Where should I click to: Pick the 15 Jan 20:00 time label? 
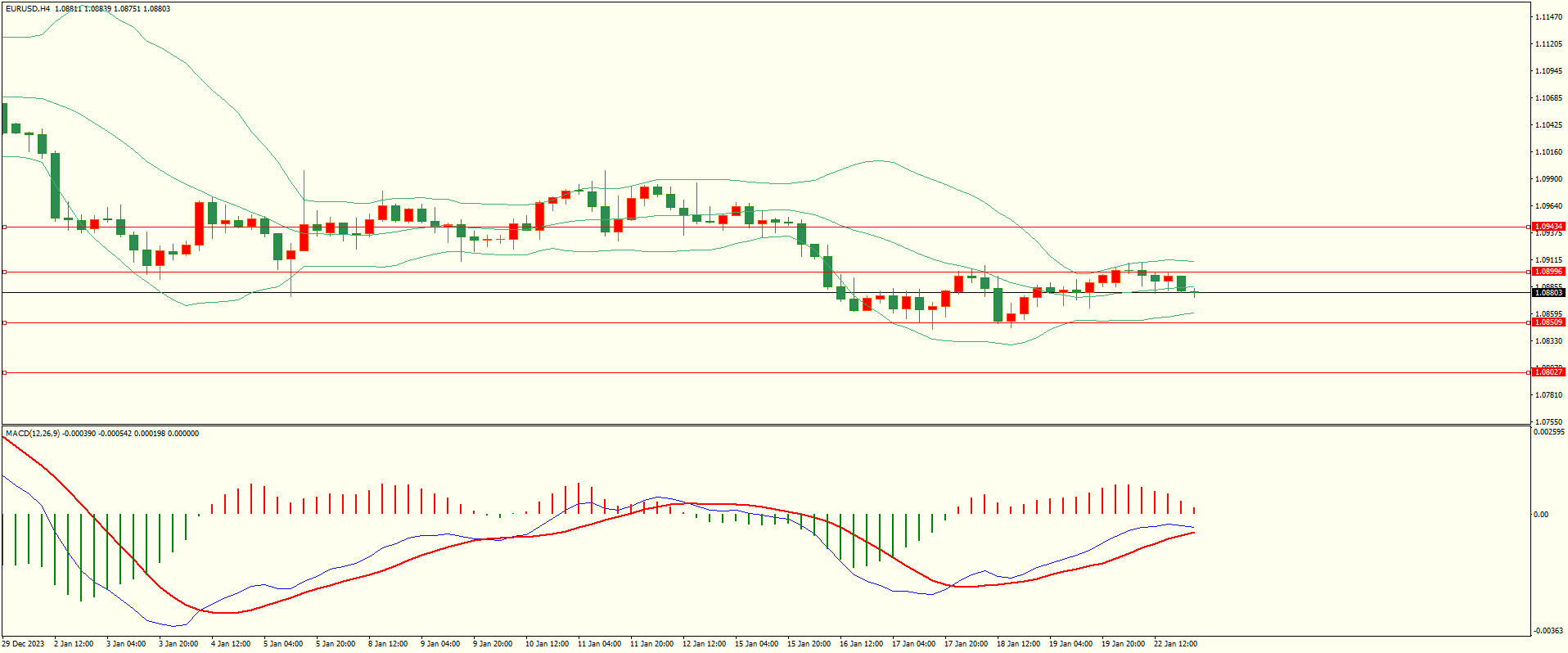coord(809,644)
